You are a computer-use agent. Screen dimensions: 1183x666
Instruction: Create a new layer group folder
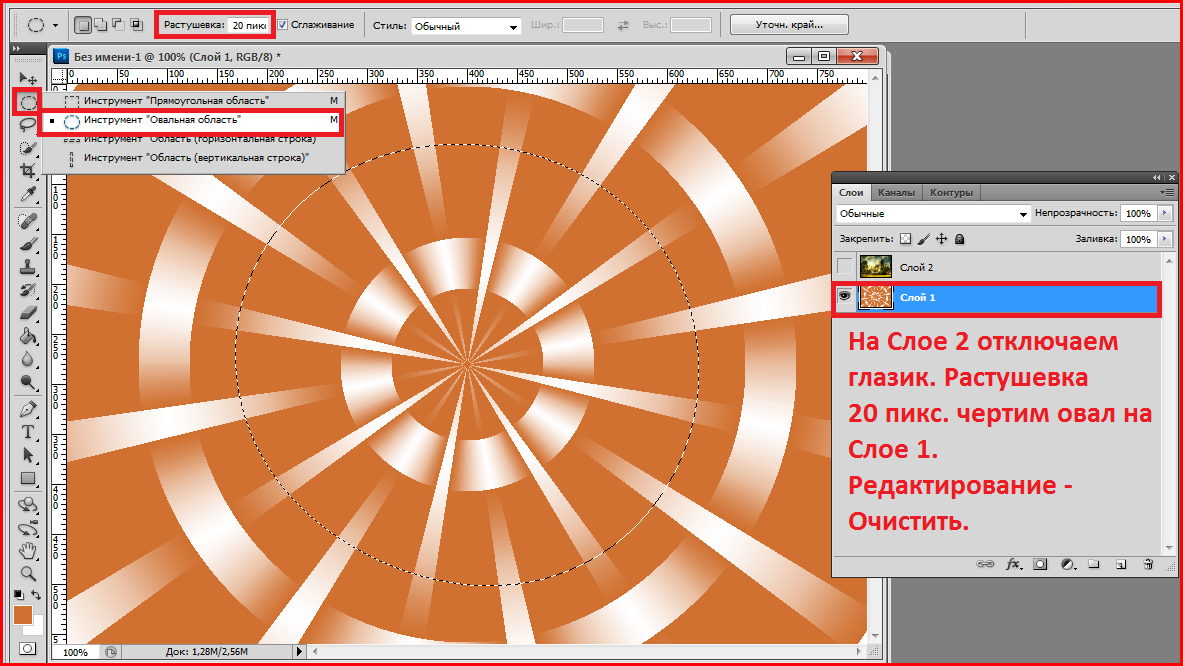tap(1094, 564)
